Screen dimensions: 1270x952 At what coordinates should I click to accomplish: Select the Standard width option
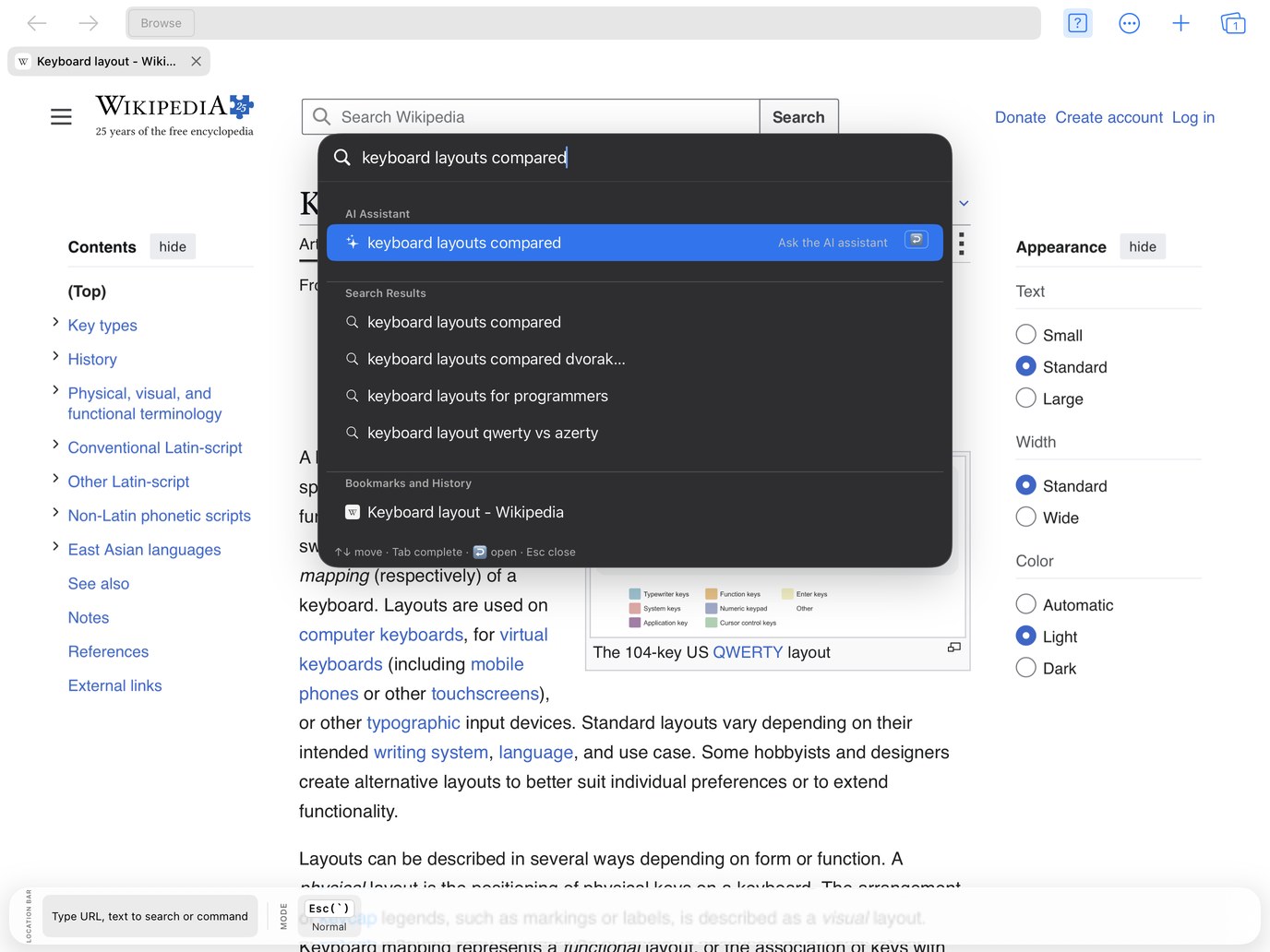pos(1025,485)
